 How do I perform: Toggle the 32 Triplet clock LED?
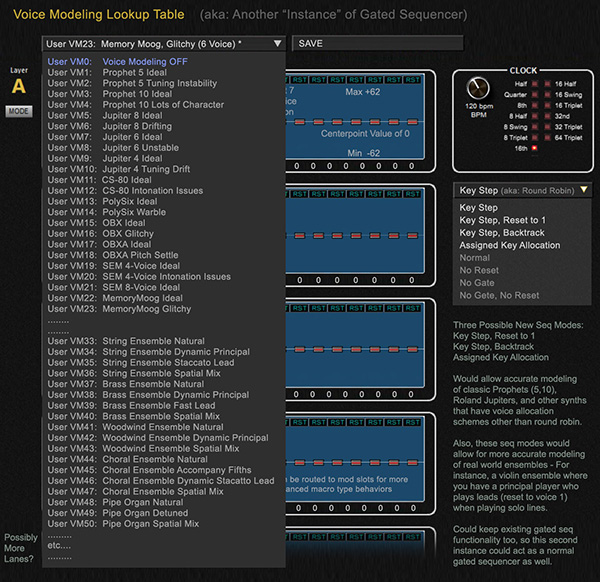coord(548,127)
